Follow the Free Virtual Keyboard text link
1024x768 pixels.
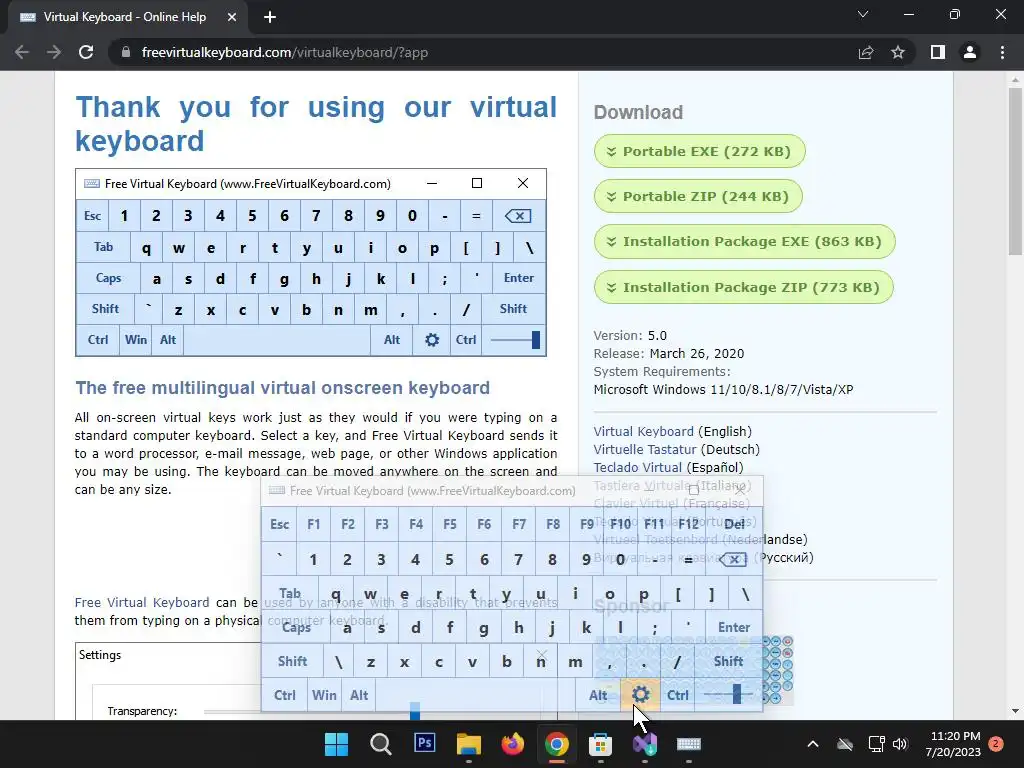tap(142, 602)
